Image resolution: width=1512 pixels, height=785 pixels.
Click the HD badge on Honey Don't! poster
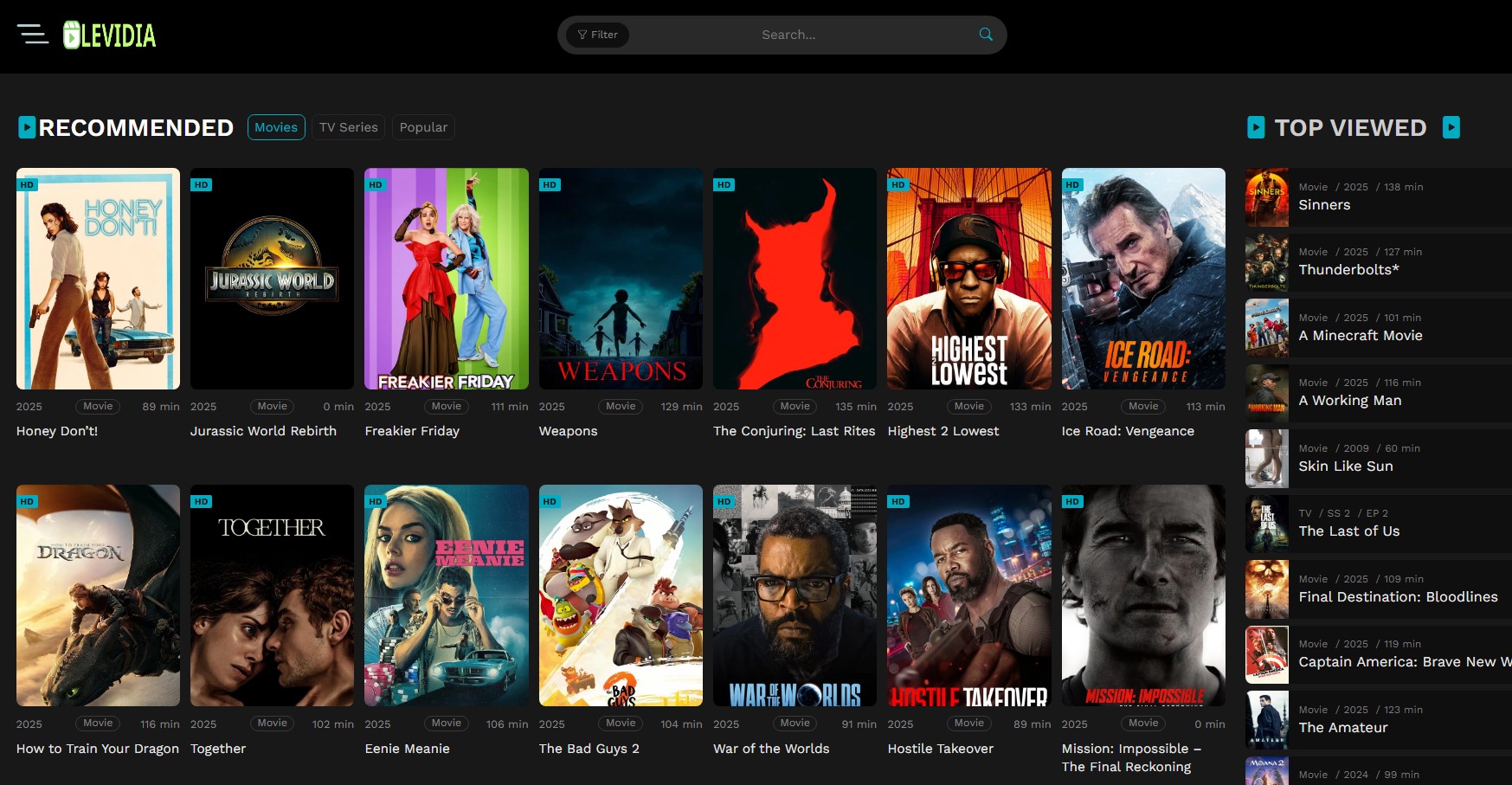point(26,184)
